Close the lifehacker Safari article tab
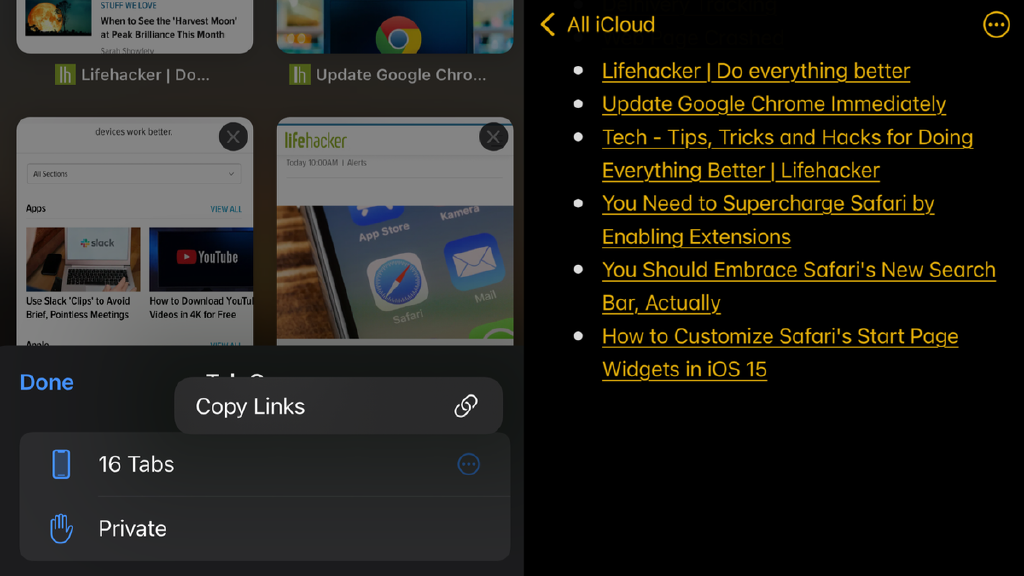Image resolution: width=1024 pixels, height=576 pixels. point(493,137)
